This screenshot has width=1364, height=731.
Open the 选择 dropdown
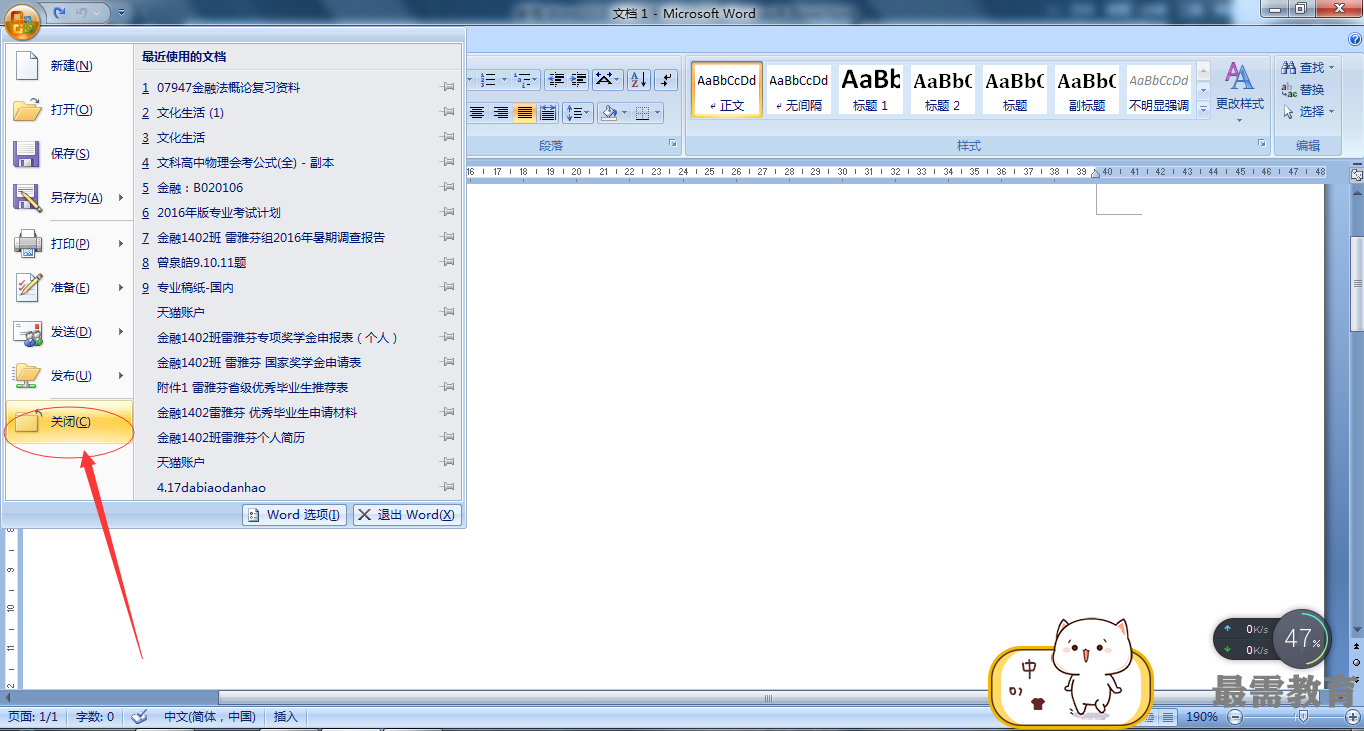(1309, 112)
